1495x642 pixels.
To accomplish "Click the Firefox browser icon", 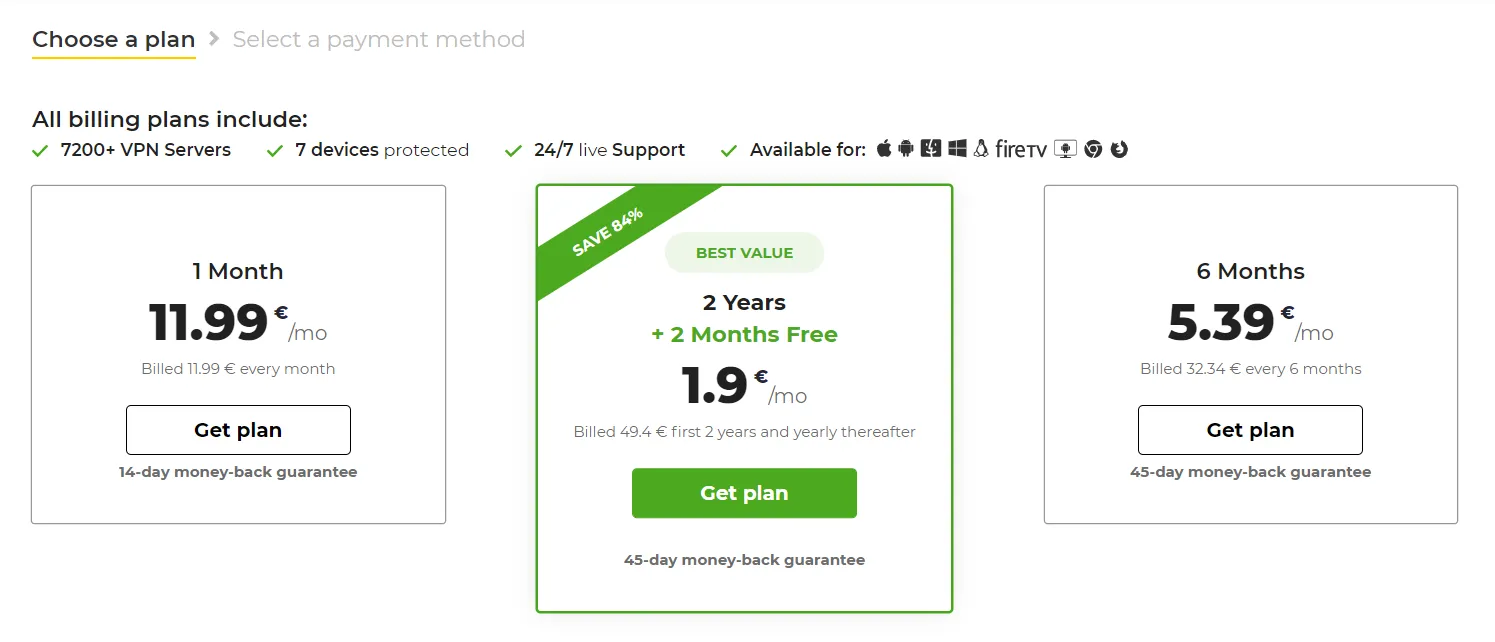I will 1118,148.
